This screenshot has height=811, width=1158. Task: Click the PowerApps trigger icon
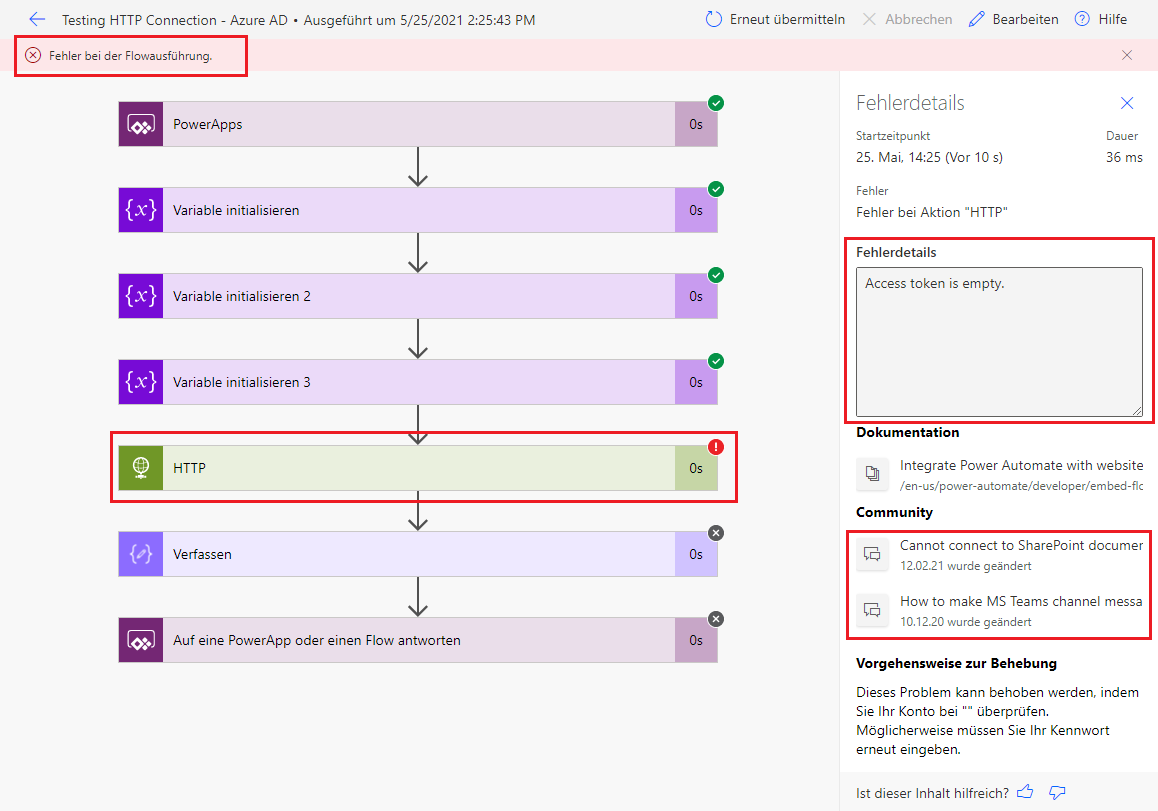pos(141,124)
